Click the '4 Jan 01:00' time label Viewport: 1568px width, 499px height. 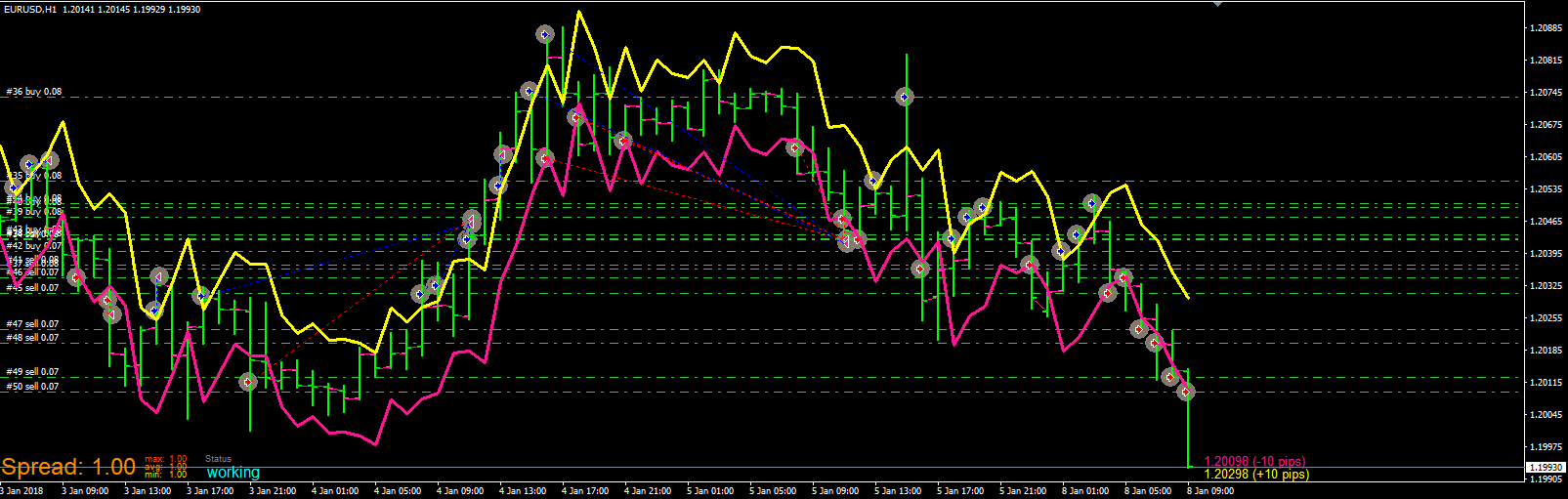335,491
